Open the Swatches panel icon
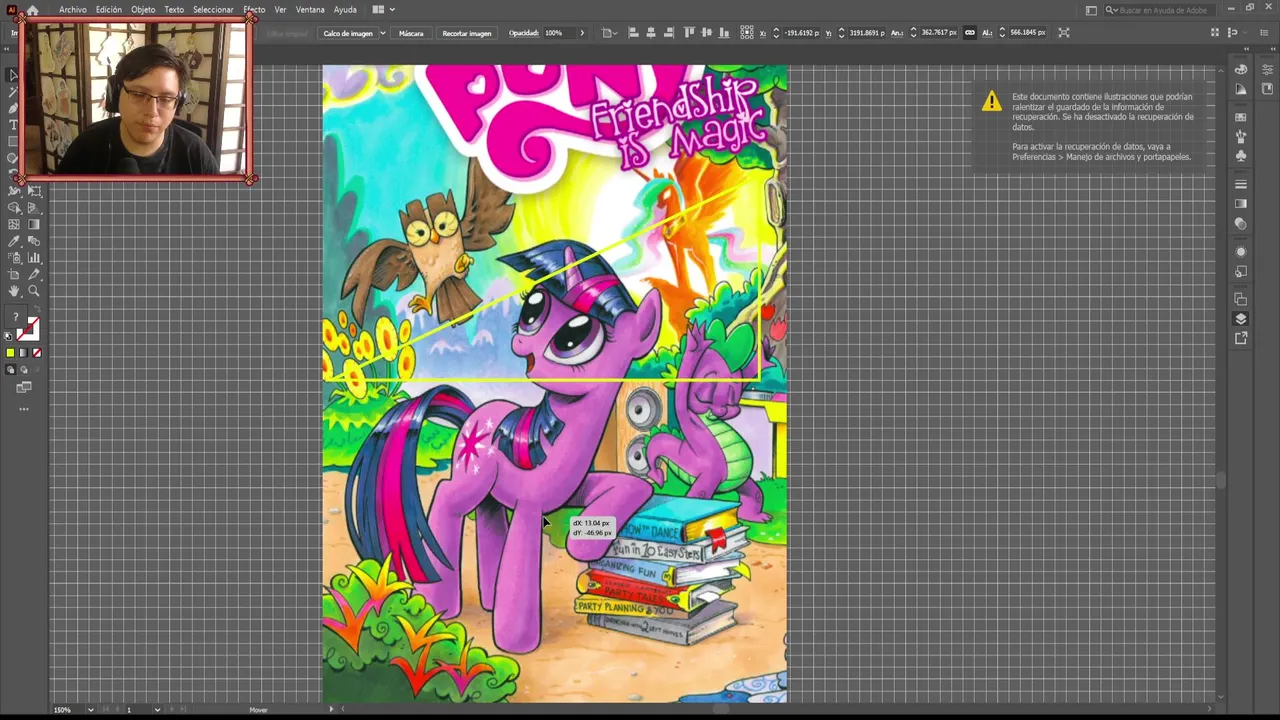The width and height of the screenshot is (1280, 720). tap(1240, 117)
